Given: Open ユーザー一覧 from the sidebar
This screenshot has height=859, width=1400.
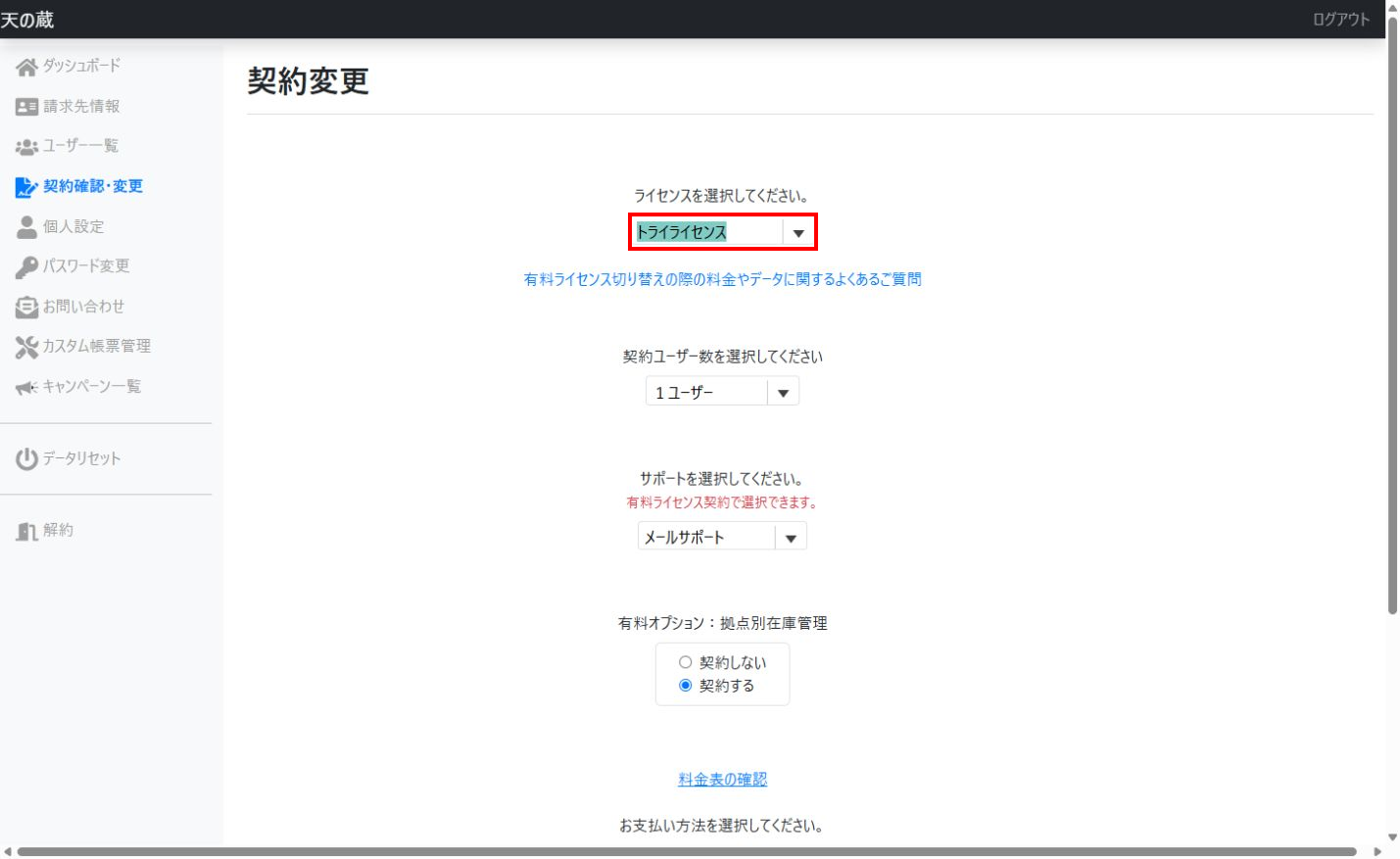Looking at the screenshot, I should (80, 146).
